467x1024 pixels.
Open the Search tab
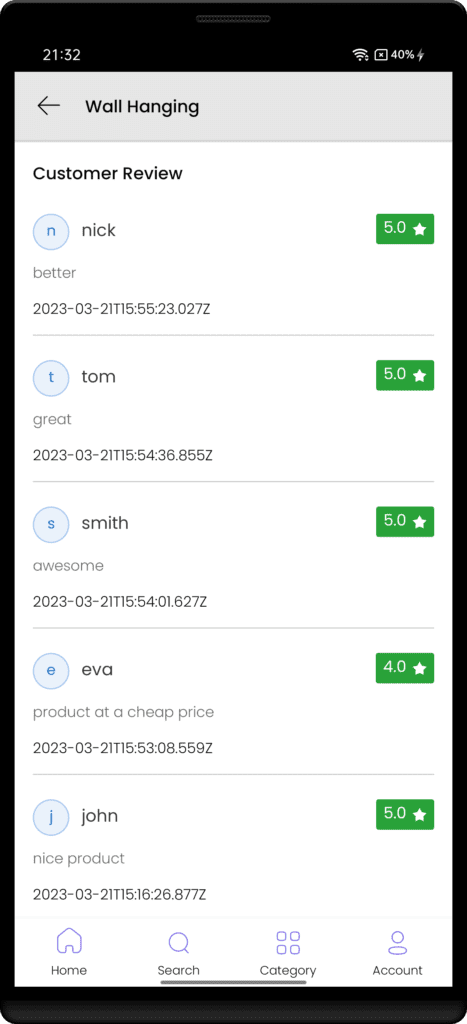[x=178, y=953]
